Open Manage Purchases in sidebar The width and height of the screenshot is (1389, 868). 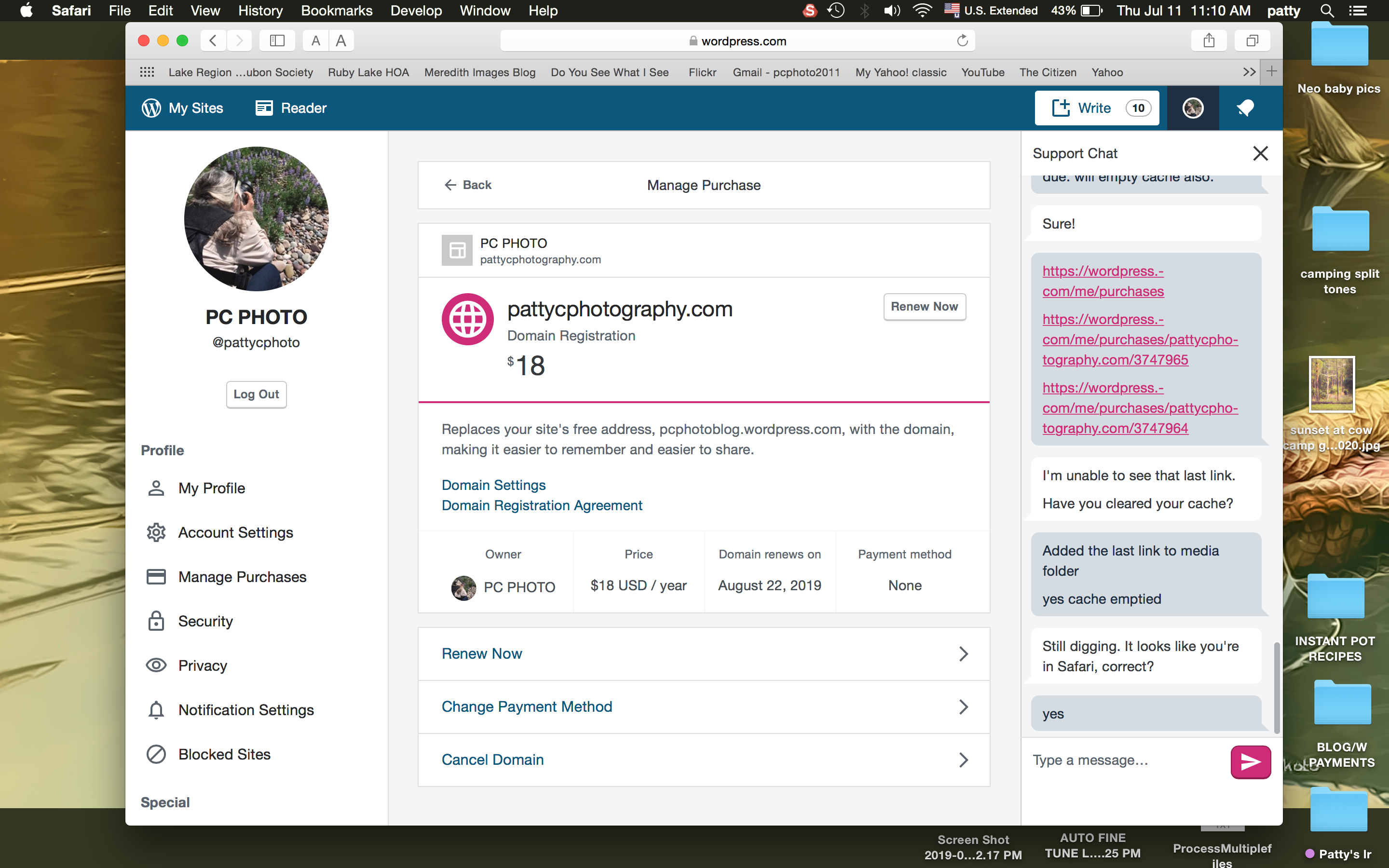tap(242, 577)
